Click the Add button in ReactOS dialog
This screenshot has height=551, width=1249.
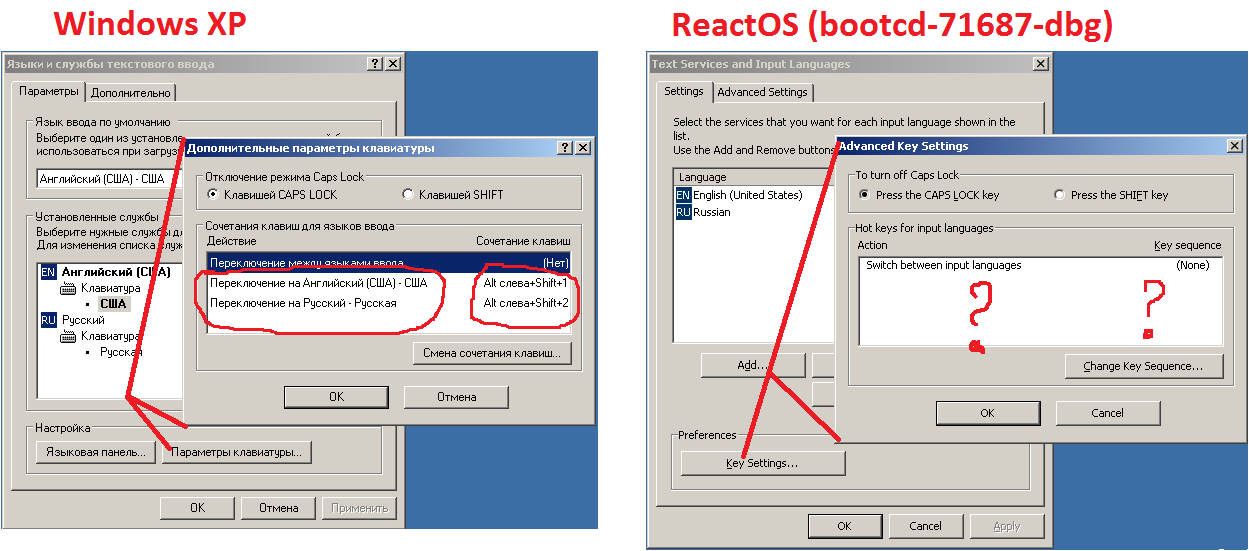click(x=752, y=365)
